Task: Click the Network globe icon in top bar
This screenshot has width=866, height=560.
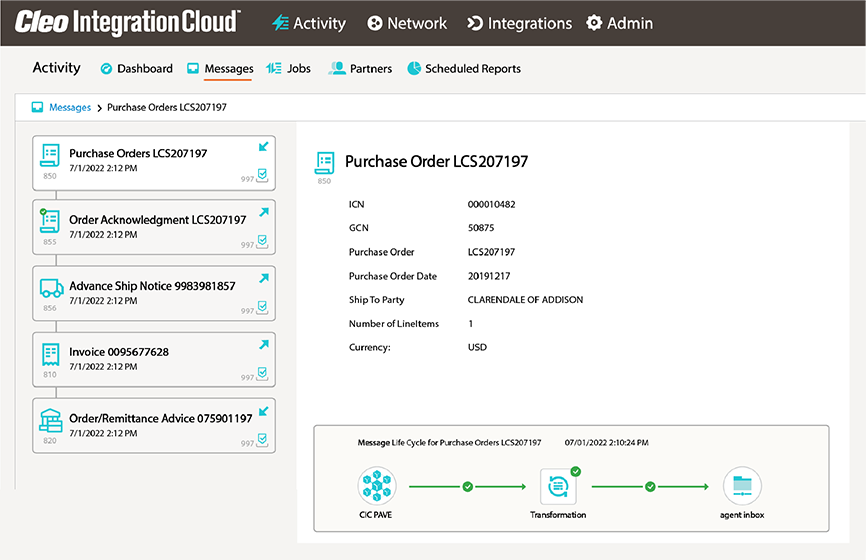Action: click(x=374, y=23)
